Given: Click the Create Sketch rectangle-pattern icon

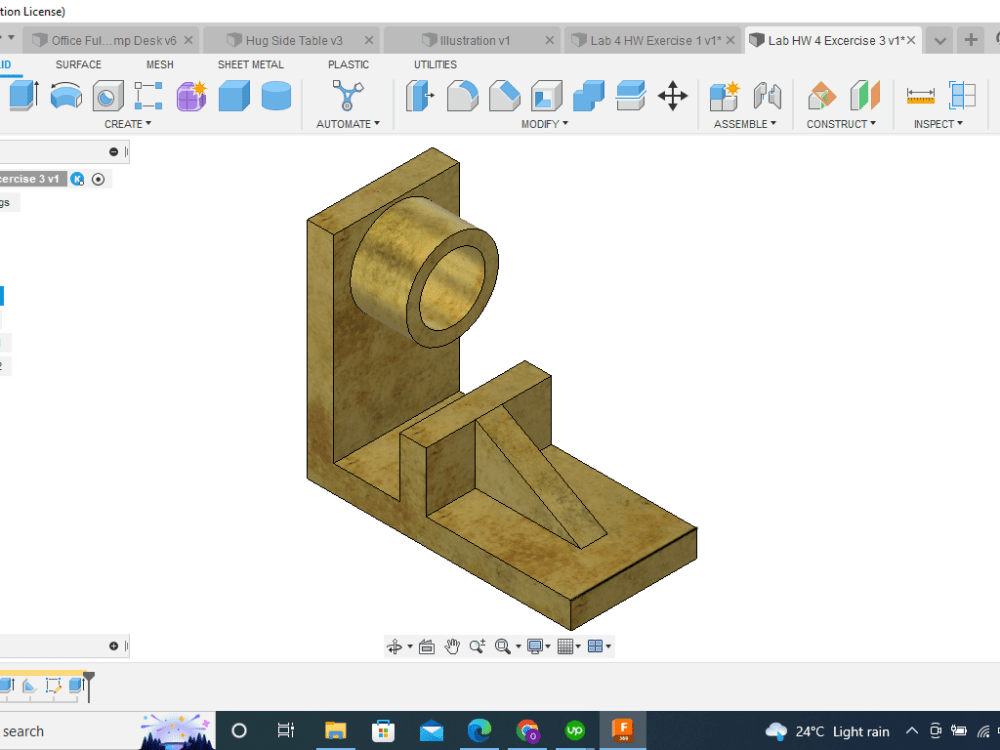Looking at the screenshot, I should (149, 96).
